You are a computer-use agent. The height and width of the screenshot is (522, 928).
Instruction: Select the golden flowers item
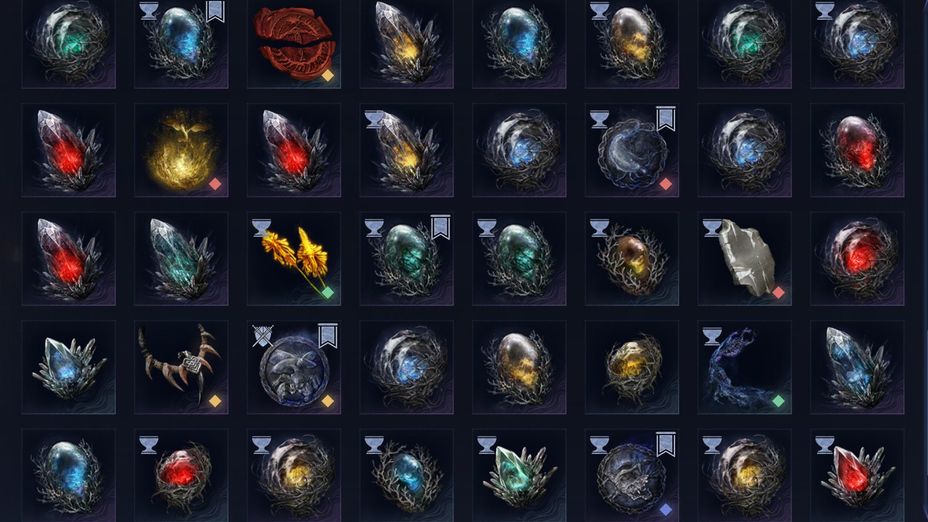tap(294, 259)
